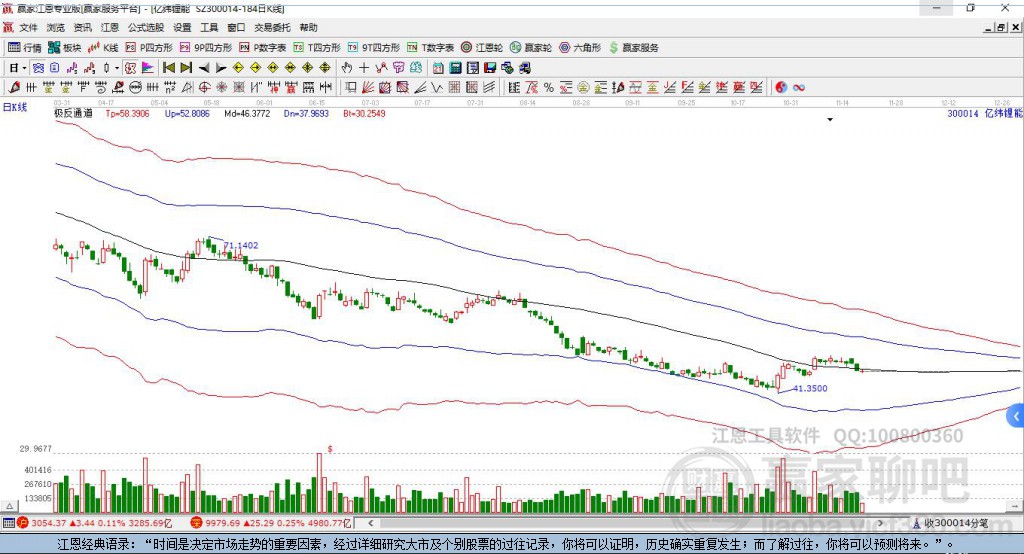Click the 极反通道 indicator label
Image resolution: width=1024 pixels, height=554 pixels.
coord(73,113)
